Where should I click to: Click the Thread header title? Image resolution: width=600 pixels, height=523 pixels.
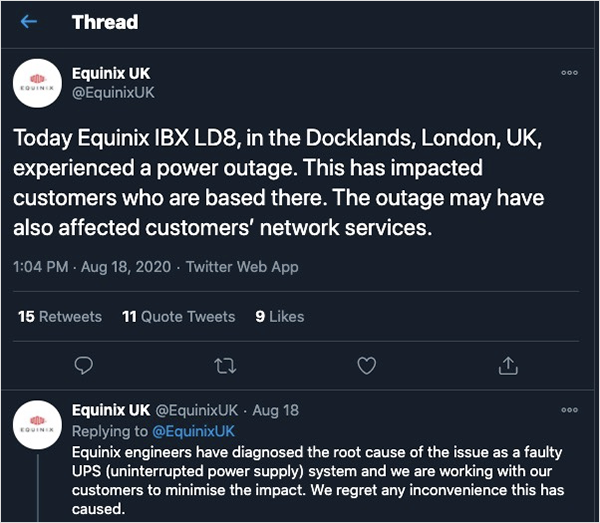[104, 22]
